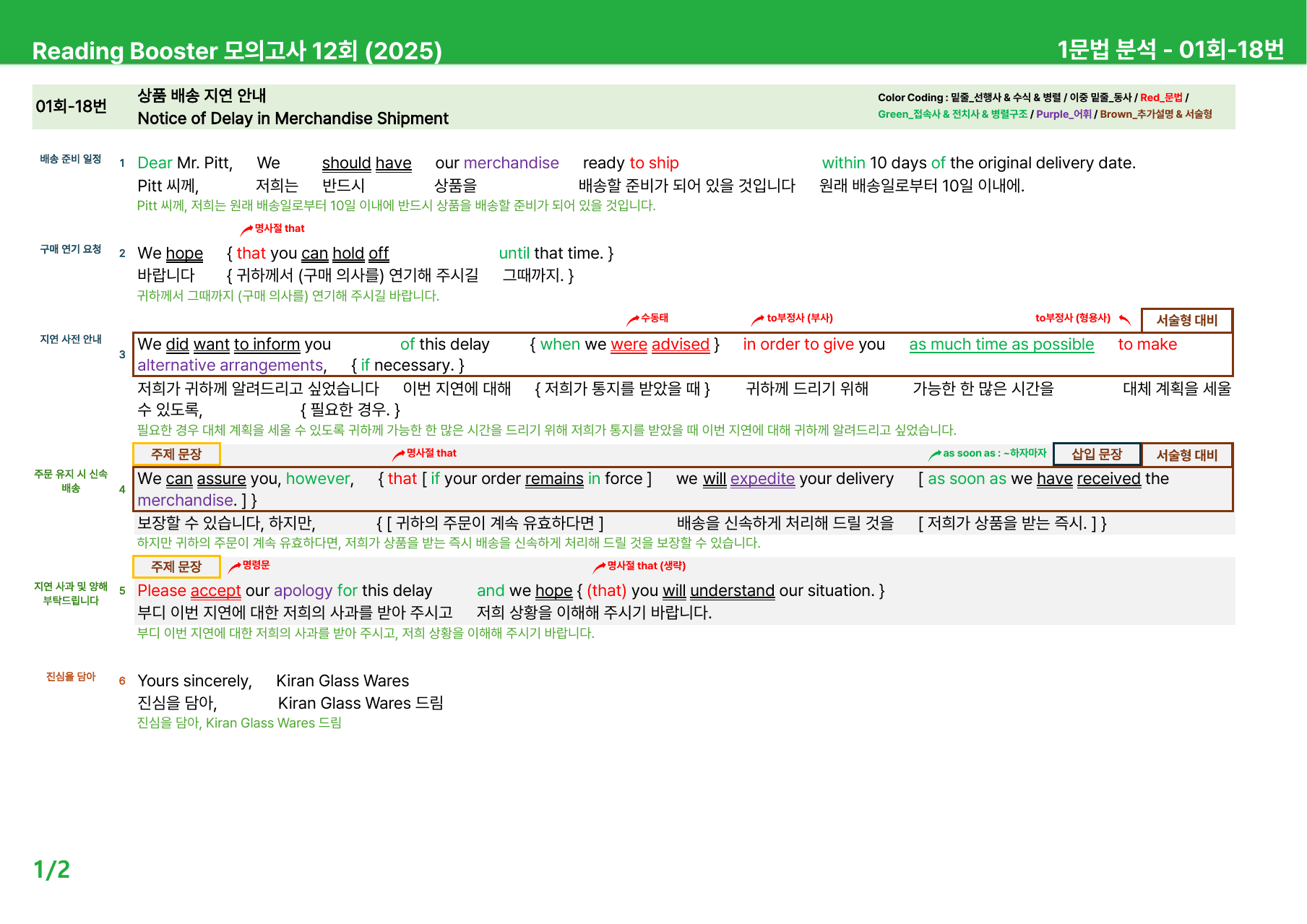
Task: Click 'Kiran Glass Wares' on the English line
Action: (x=342, y=681)
